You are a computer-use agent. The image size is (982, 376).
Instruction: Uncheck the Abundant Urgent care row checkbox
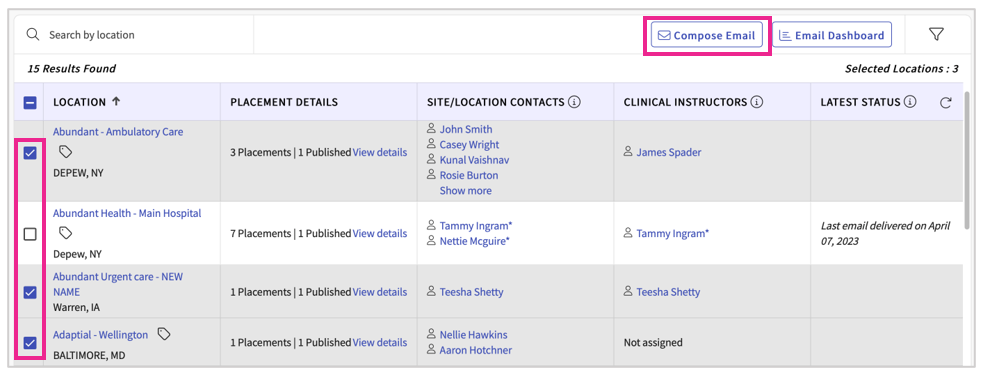29,292
